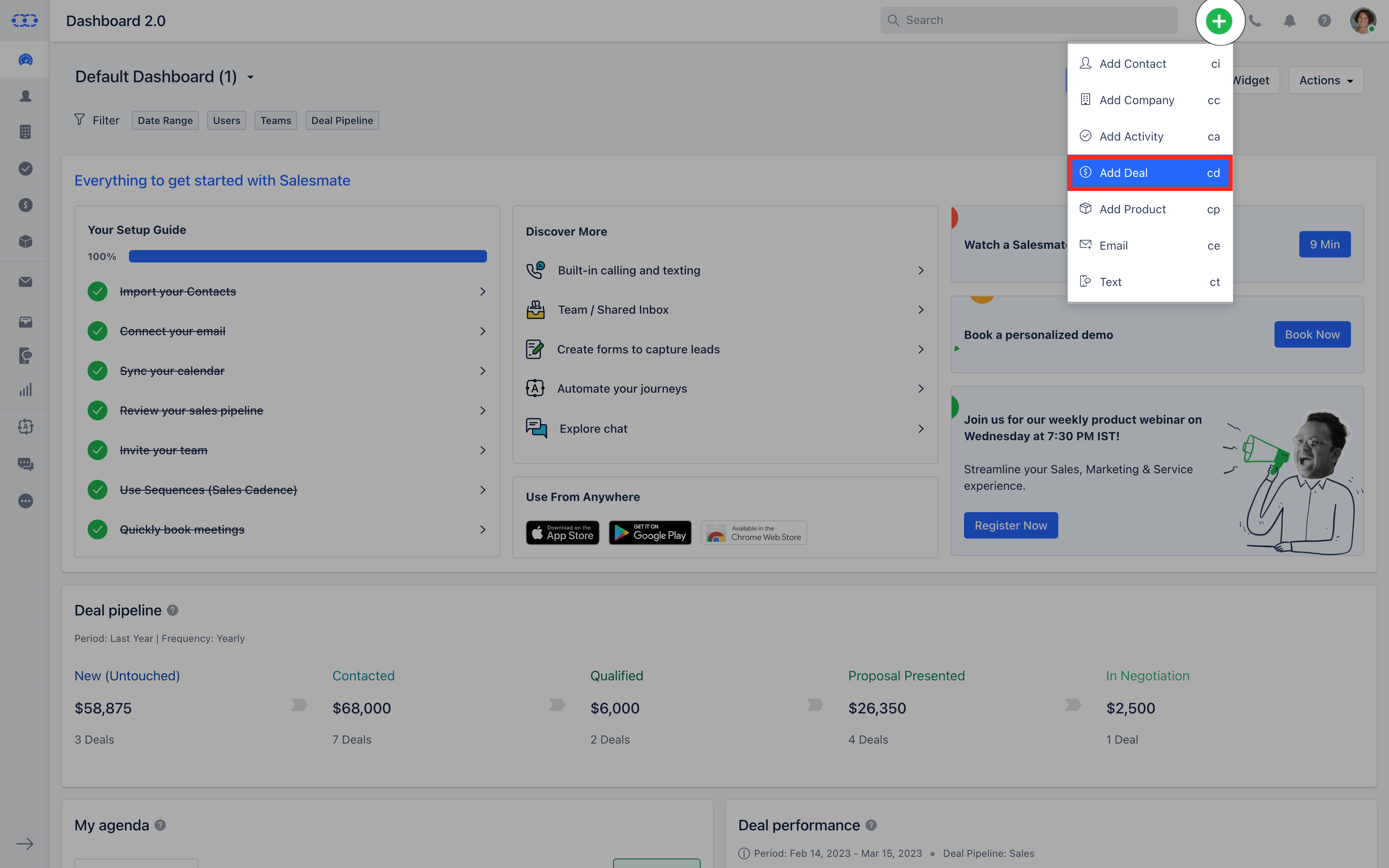Click the Google Play badge

pyautogui.click(x=650, y=533)
